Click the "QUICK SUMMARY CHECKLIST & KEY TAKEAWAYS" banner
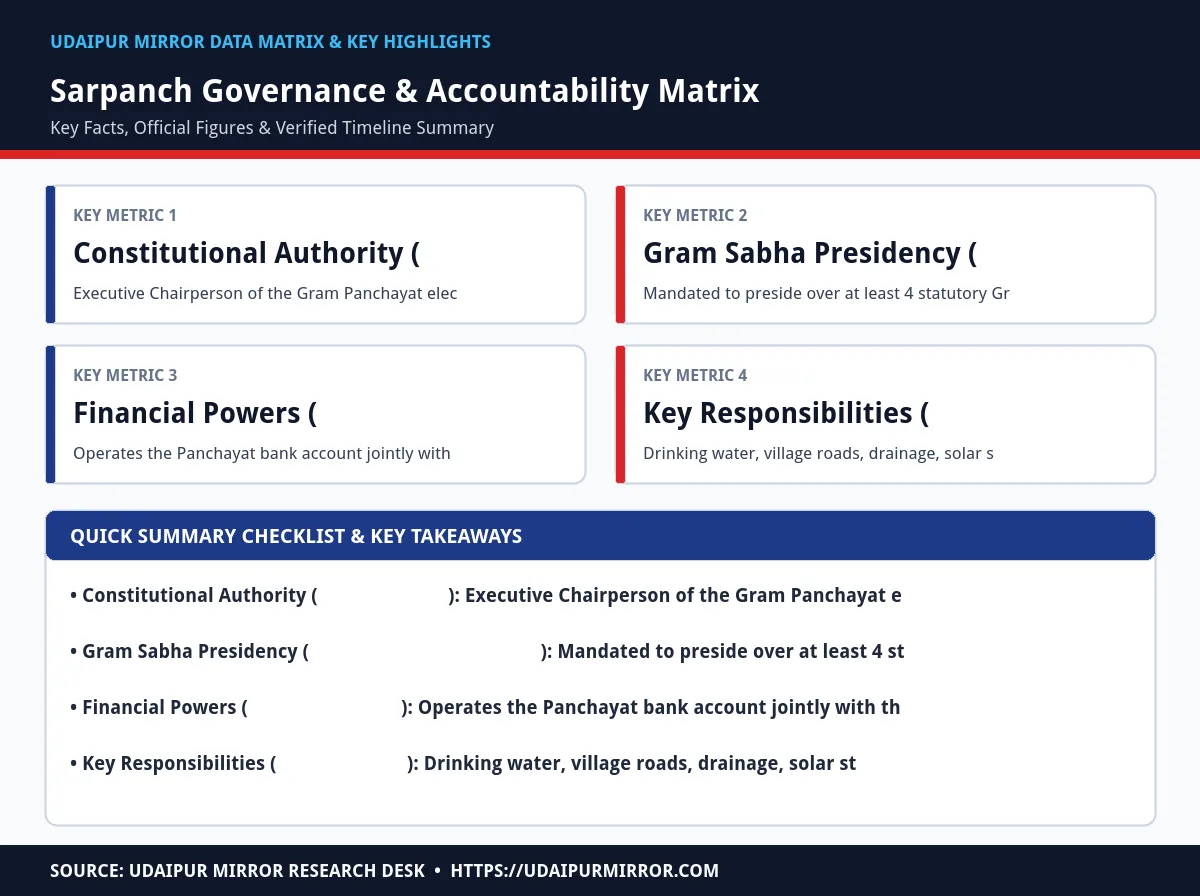 [600, 536]
